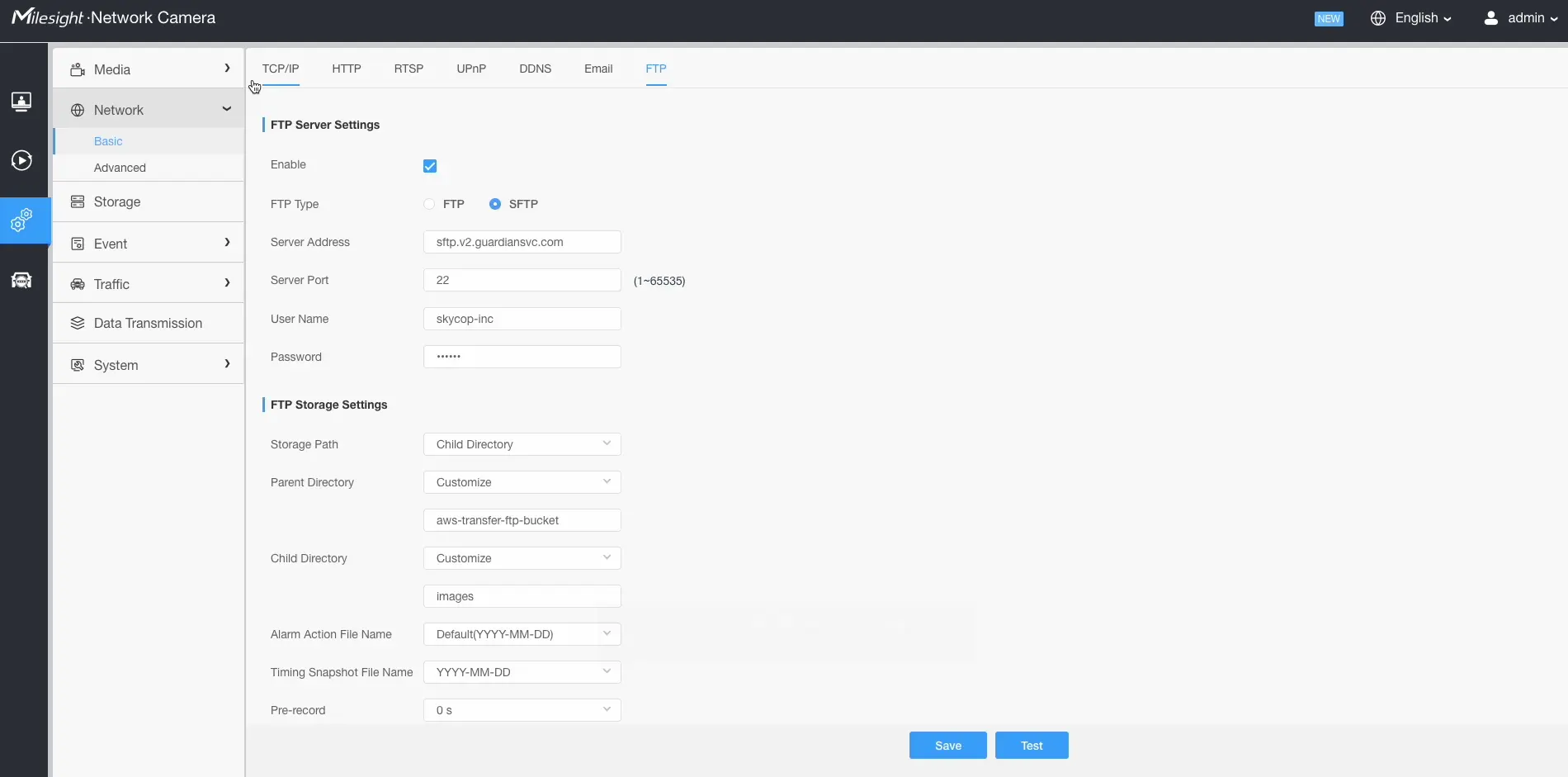The height and width of the screenshot is (777, 1568).
Task: Switch to the DDNS tab
Action: coord(535,69)
